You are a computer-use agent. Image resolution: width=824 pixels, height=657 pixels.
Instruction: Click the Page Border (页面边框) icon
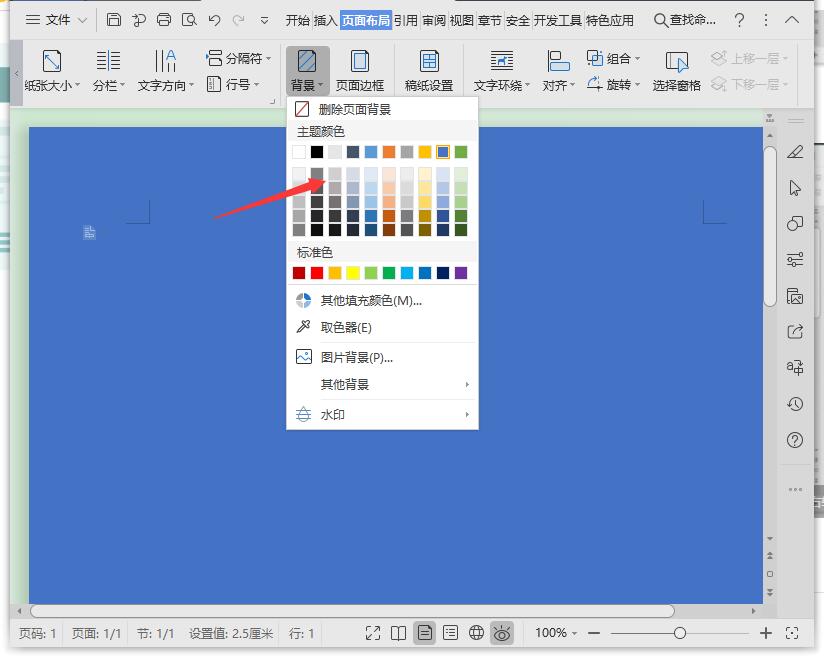pyautogui.click(x=359, y=62)
